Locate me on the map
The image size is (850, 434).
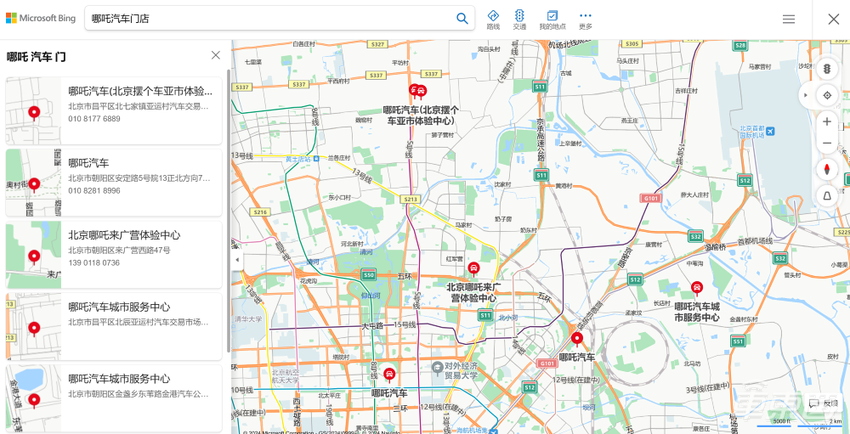click(x=827, y=95)
